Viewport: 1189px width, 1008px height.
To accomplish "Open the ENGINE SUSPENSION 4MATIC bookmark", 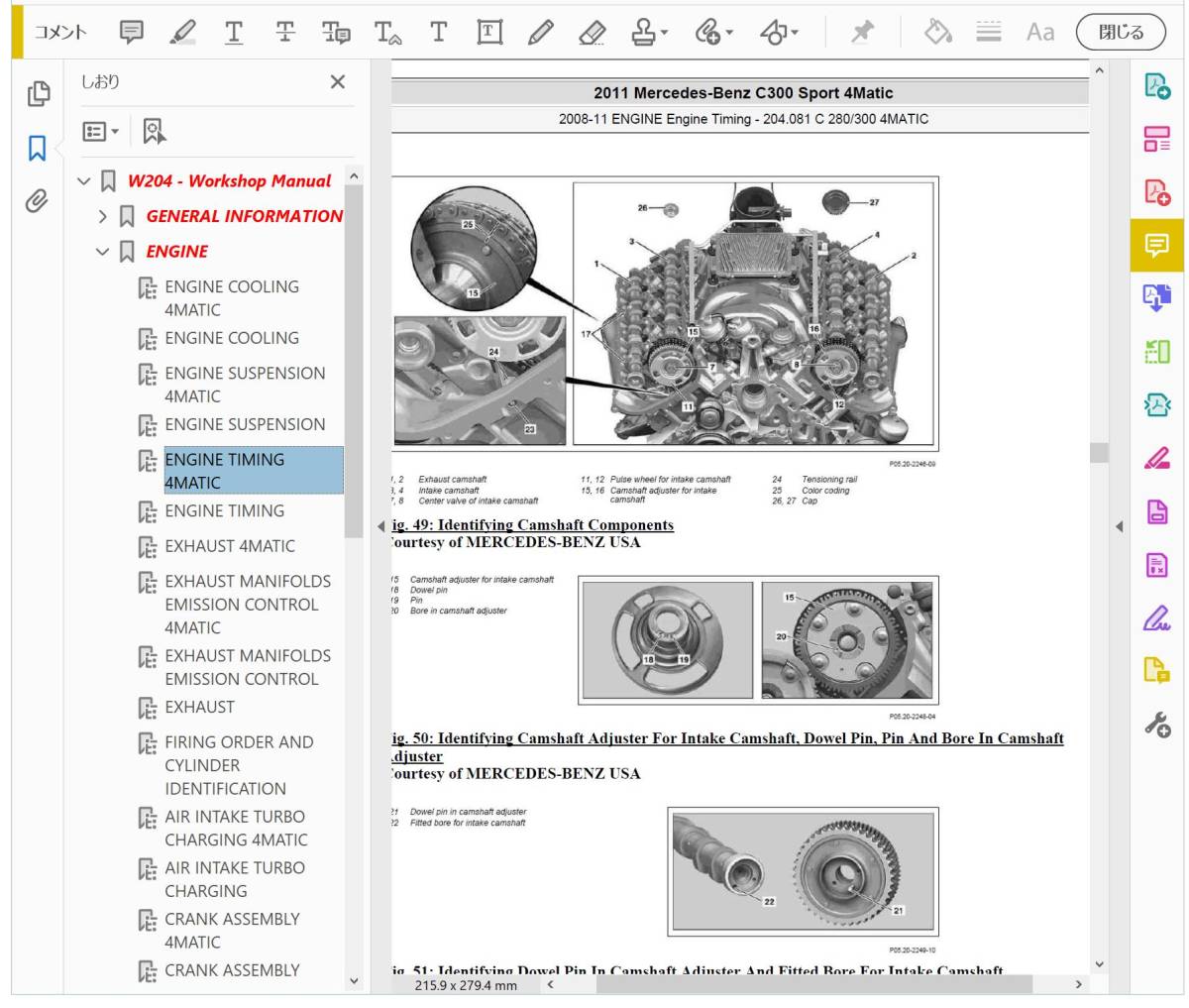I will pyautogui.click(x=245, y=385).
